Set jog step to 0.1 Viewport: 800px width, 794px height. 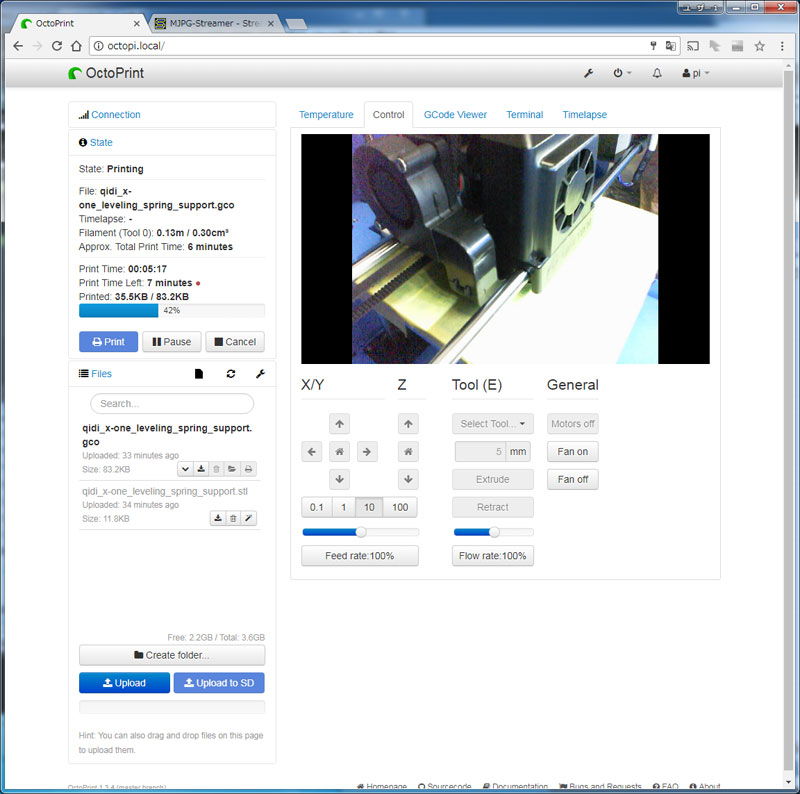(316, 507)
